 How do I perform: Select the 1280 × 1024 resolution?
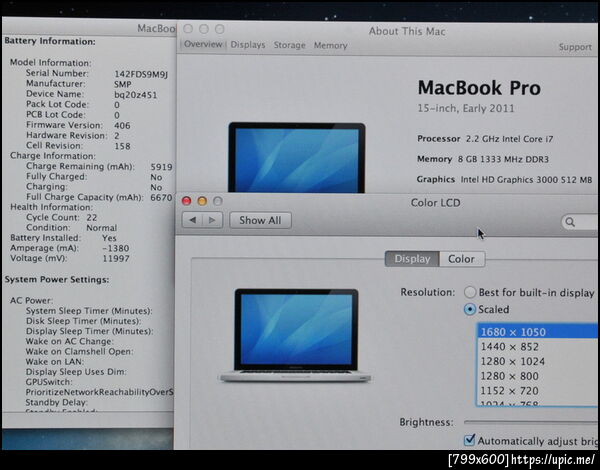[x=537, y=361]
